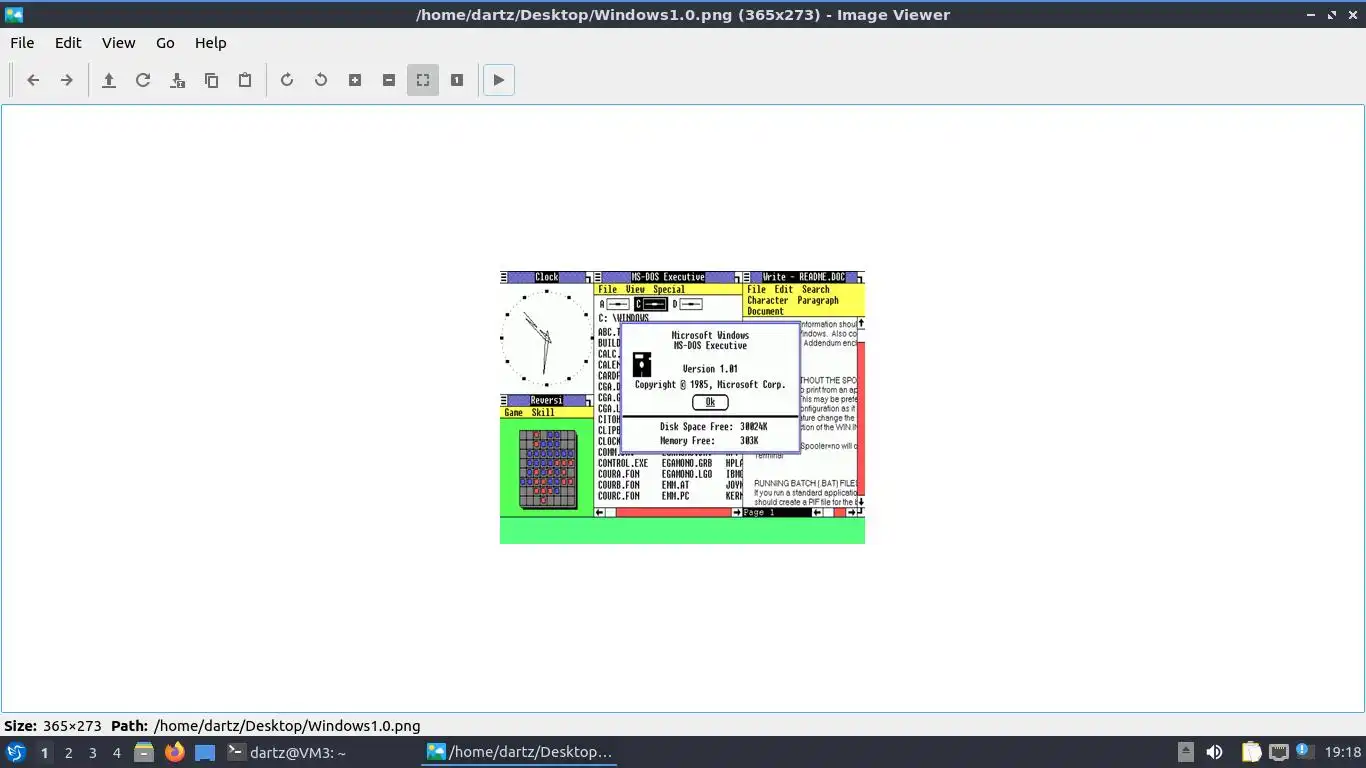Click the notification tray icon
This screenshot has height=768, width=1366.
tap(1303, 751)
